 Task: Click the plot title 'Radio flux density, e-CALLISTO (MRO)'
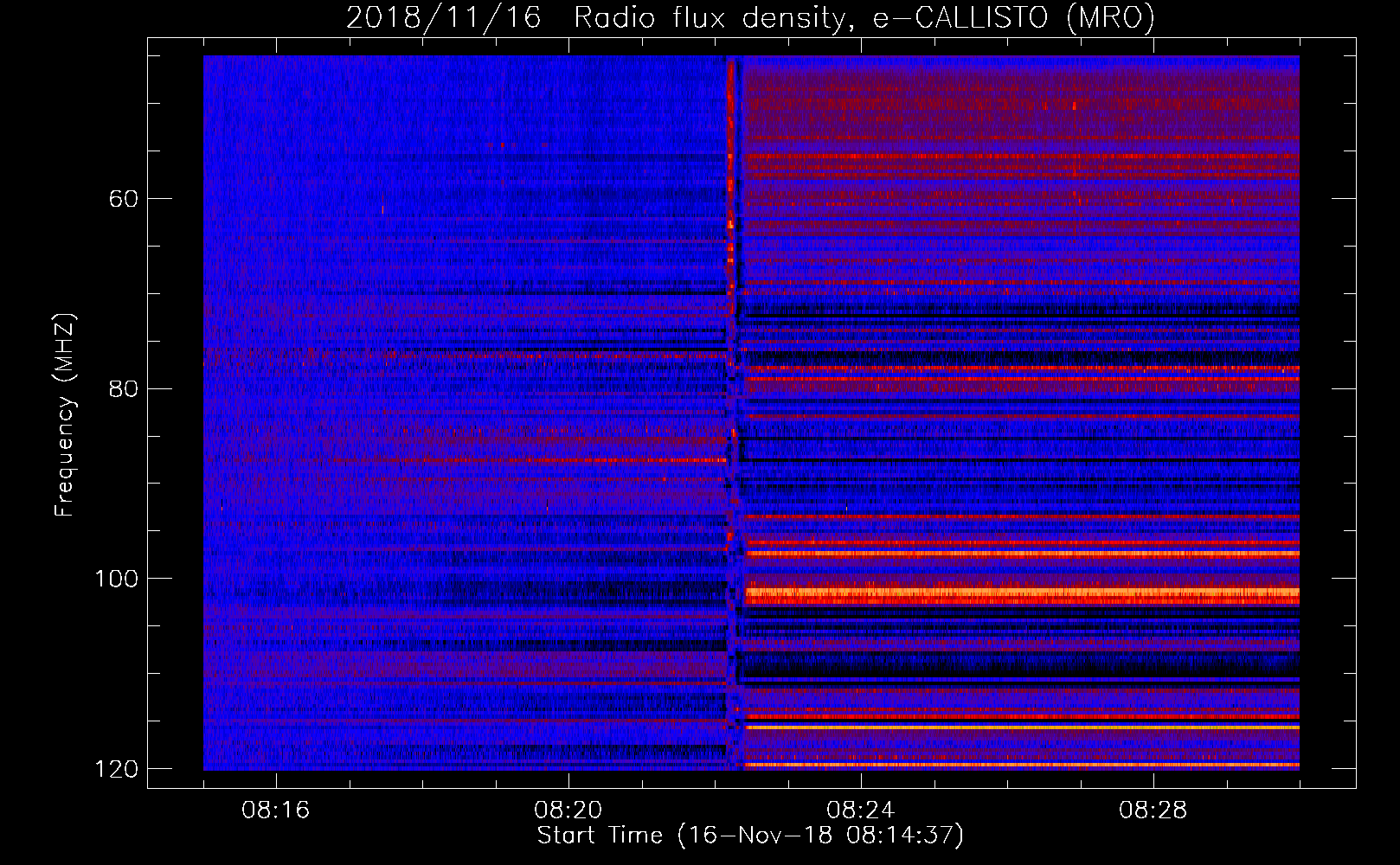(864, 18)
